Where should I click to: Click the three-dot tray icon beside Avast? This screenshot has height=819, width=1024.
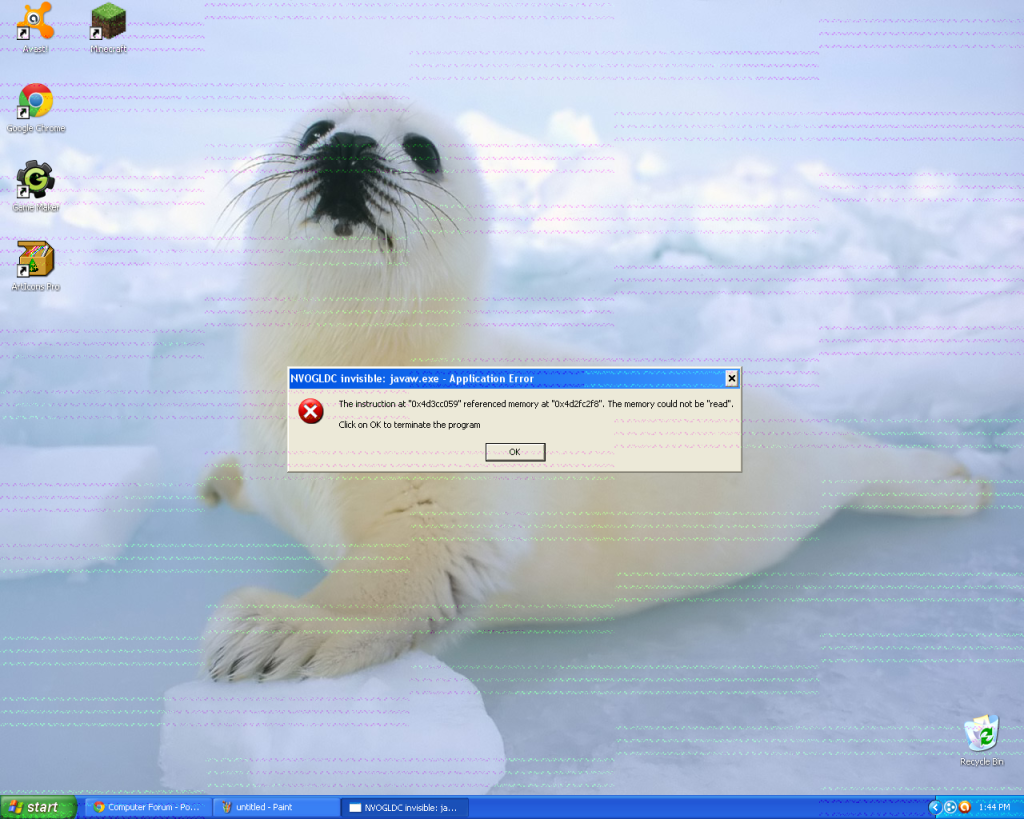tap(950, 807)
